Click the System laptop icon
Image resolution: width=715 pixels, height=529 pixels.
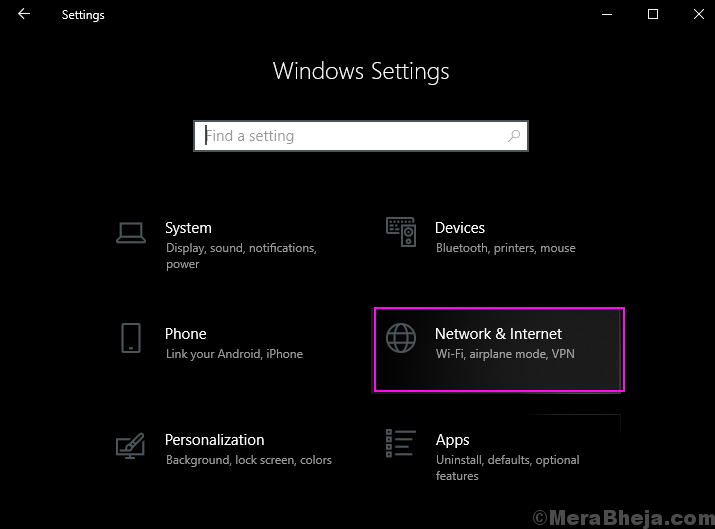131,233
